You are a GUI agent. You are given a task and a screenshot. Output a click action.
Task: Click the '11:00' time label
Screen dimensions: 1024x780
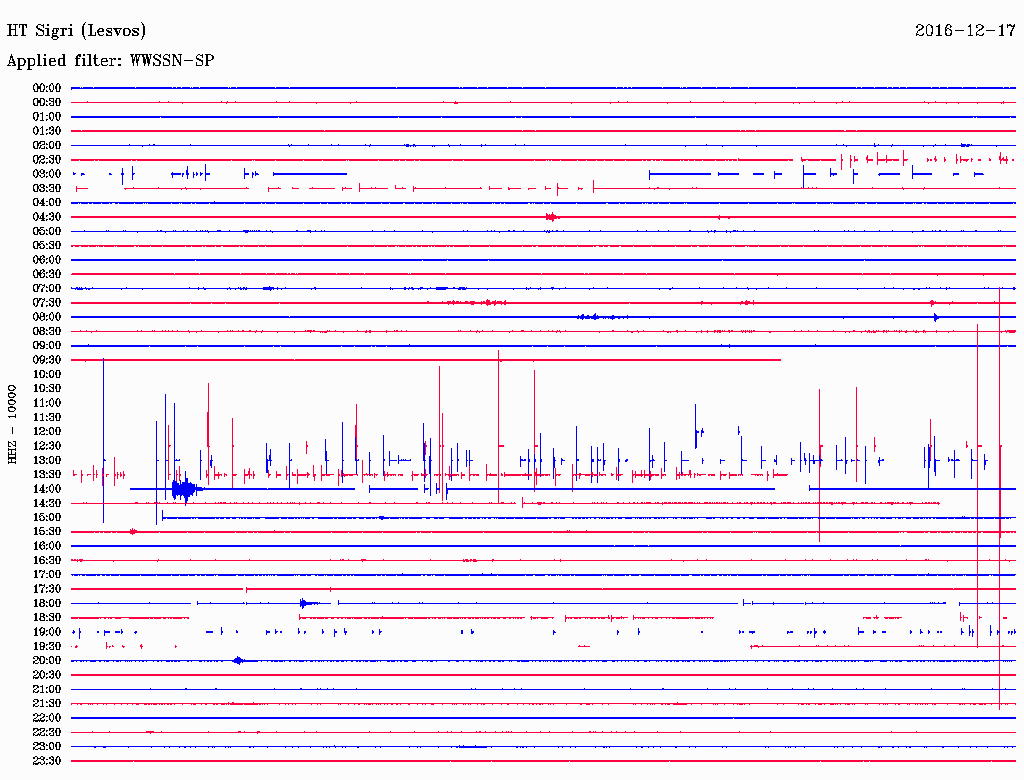47,403
